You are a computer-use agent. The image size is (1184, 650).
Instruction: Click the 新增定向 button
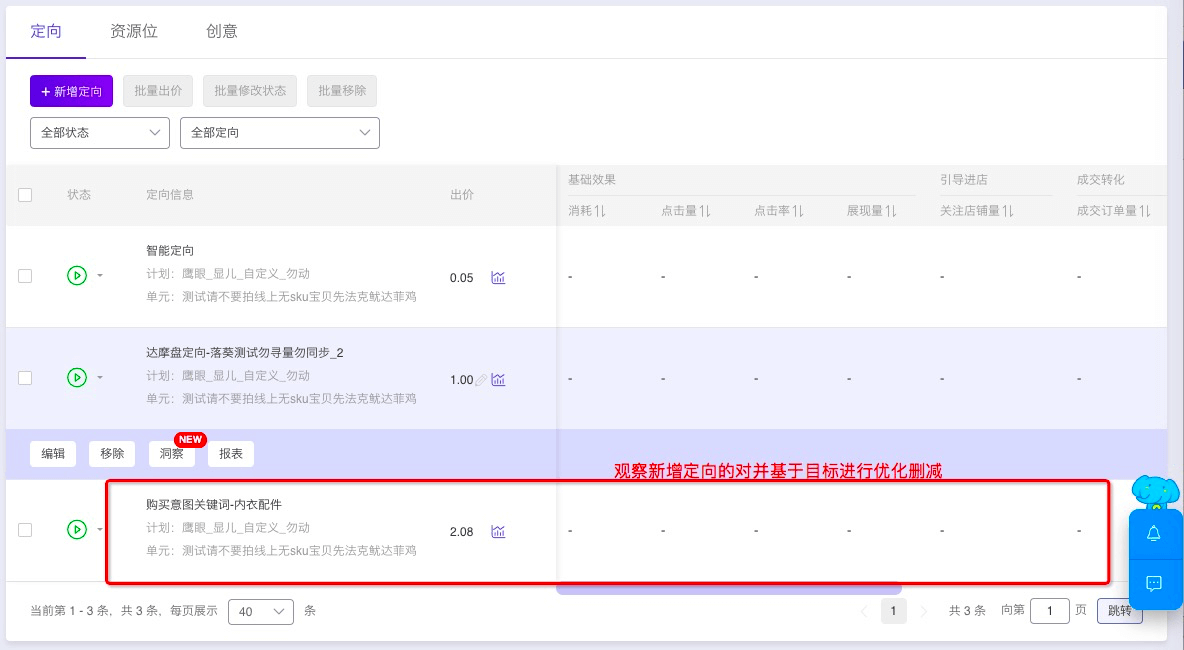(72, 91)
